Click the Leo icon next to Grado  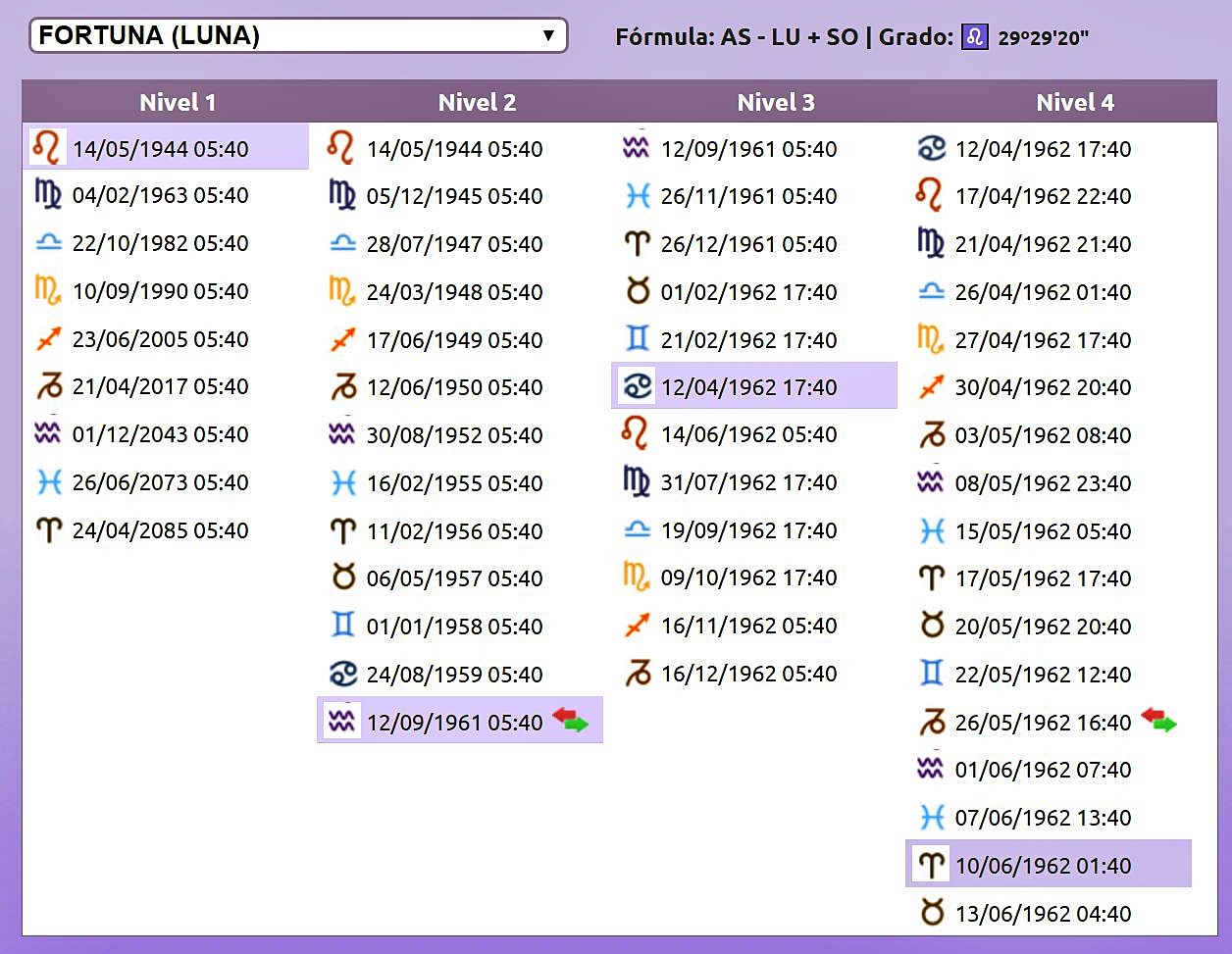974,37
